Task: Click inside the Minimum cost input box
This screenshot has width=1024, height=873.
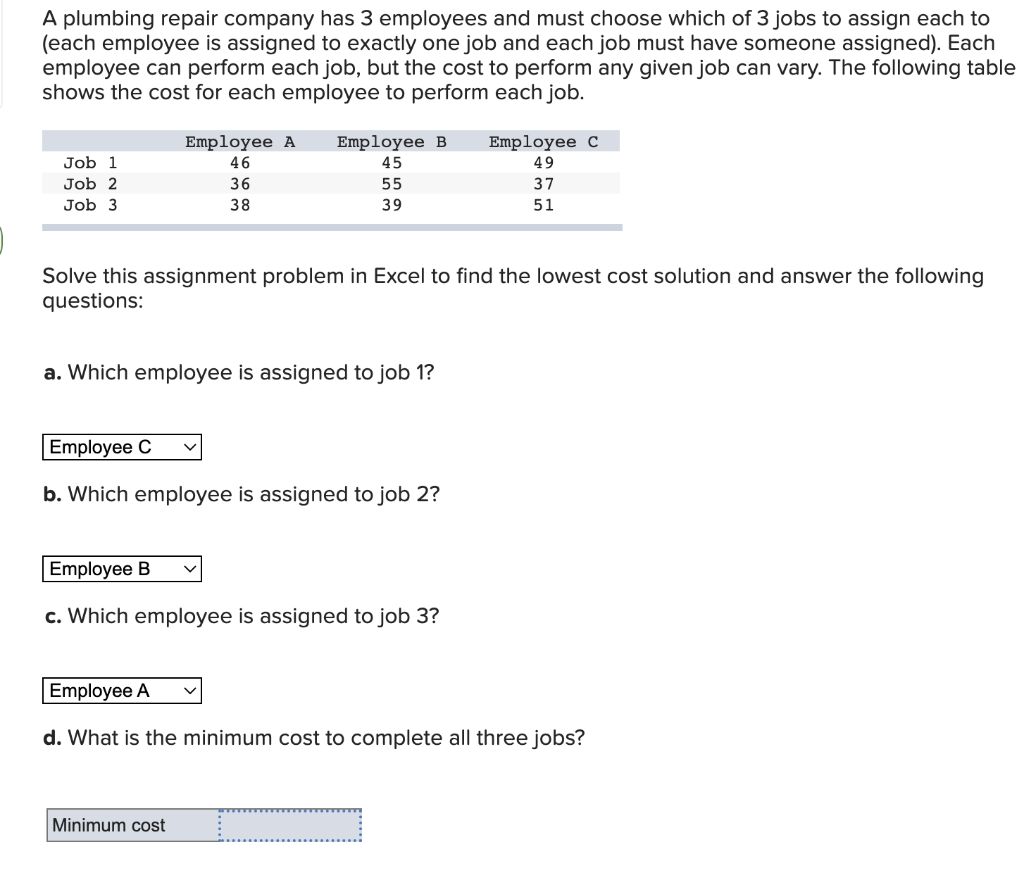Action: (x=289, y=825)
